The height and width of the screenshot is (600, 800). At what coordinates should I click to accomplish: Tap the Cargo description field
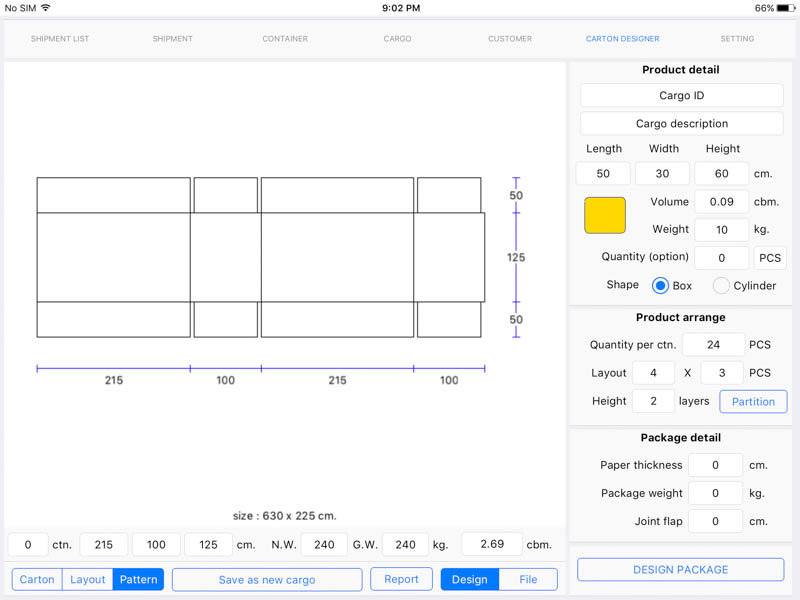pos(682,123)
